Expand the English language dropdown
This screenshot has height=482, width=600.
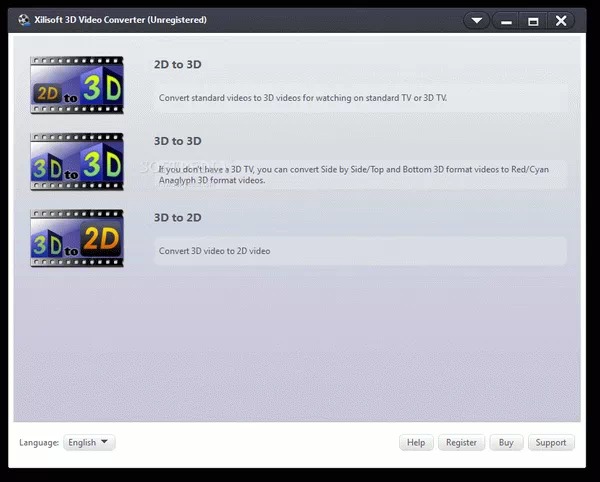(x=89, y=442)
